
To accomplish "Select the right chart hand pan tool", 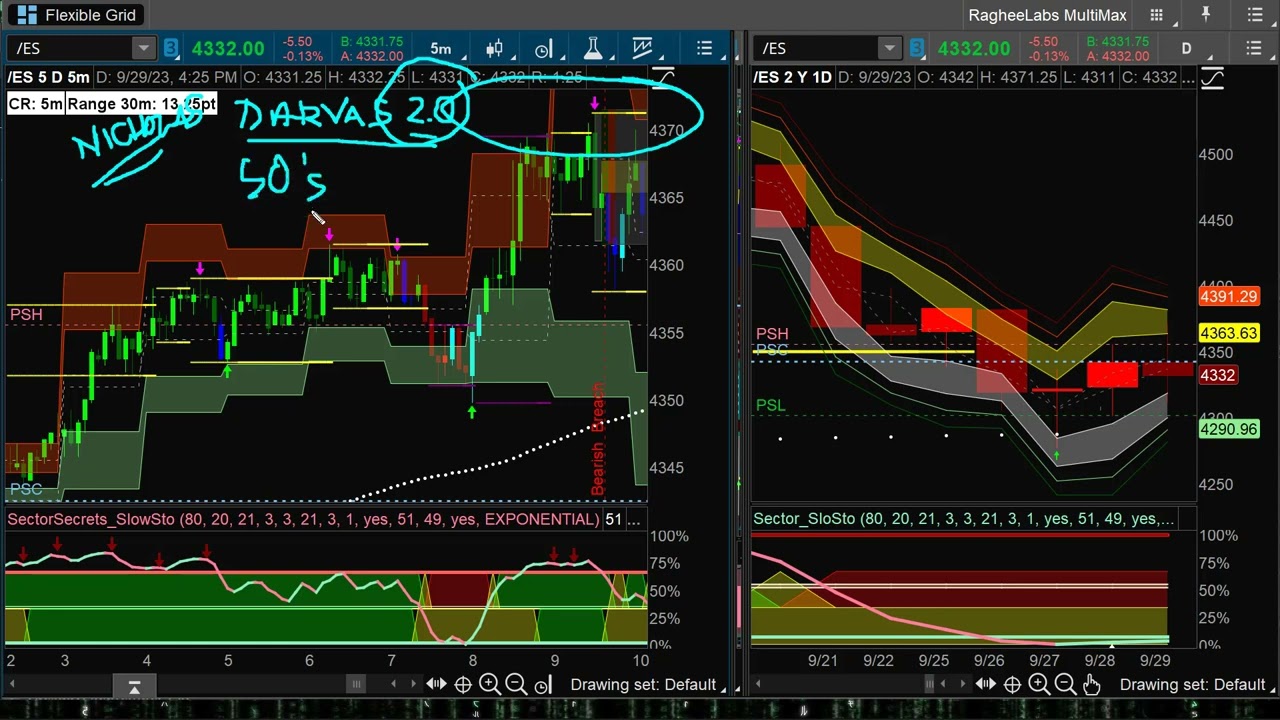I will [x=1091, y=685].
